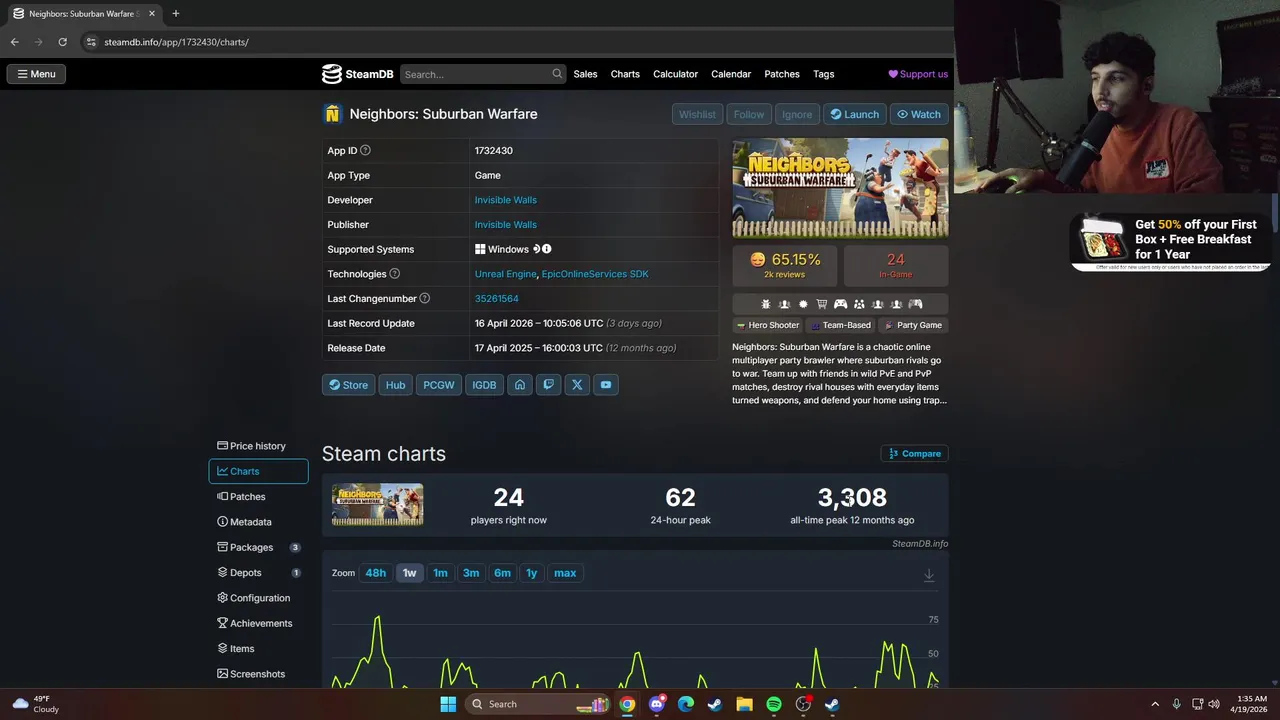Open the Steam Store link button

pos(349,385)
